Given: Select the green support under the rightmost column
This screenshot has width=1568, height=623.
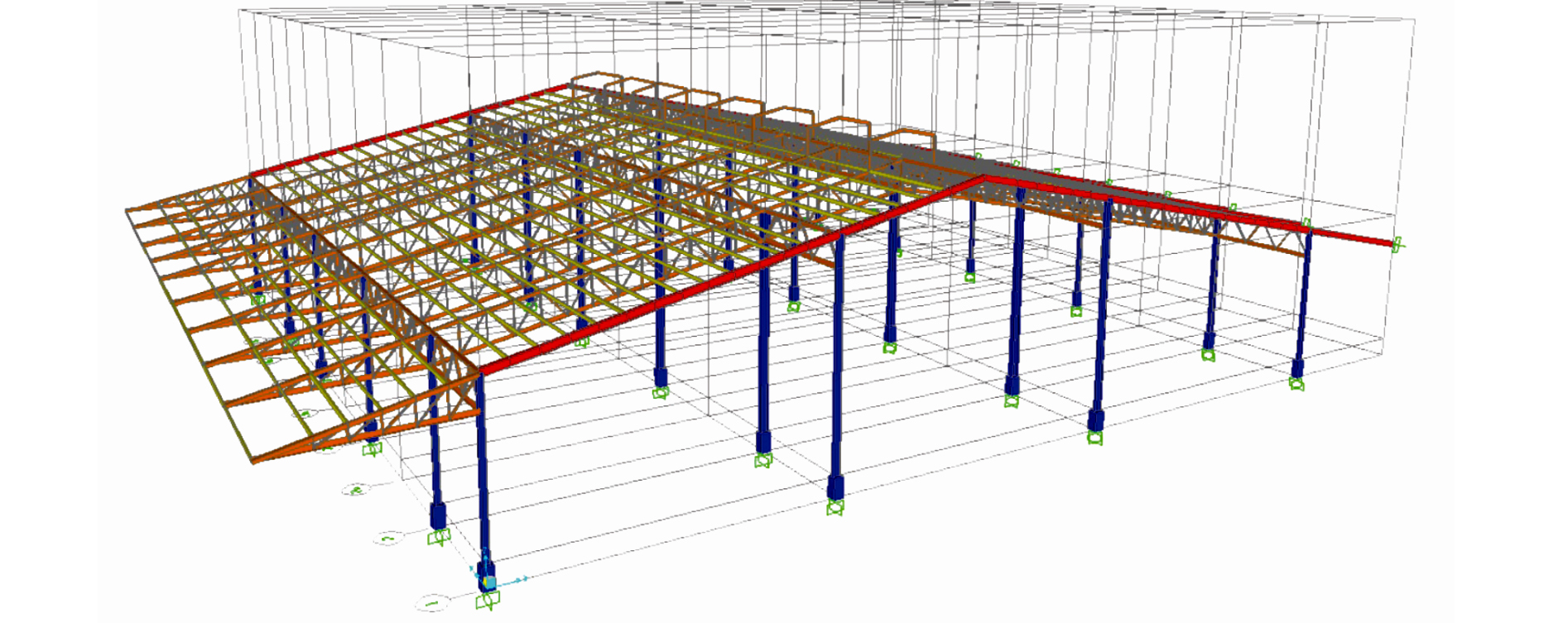Looking at the screenshot, I should point(1297,383).
